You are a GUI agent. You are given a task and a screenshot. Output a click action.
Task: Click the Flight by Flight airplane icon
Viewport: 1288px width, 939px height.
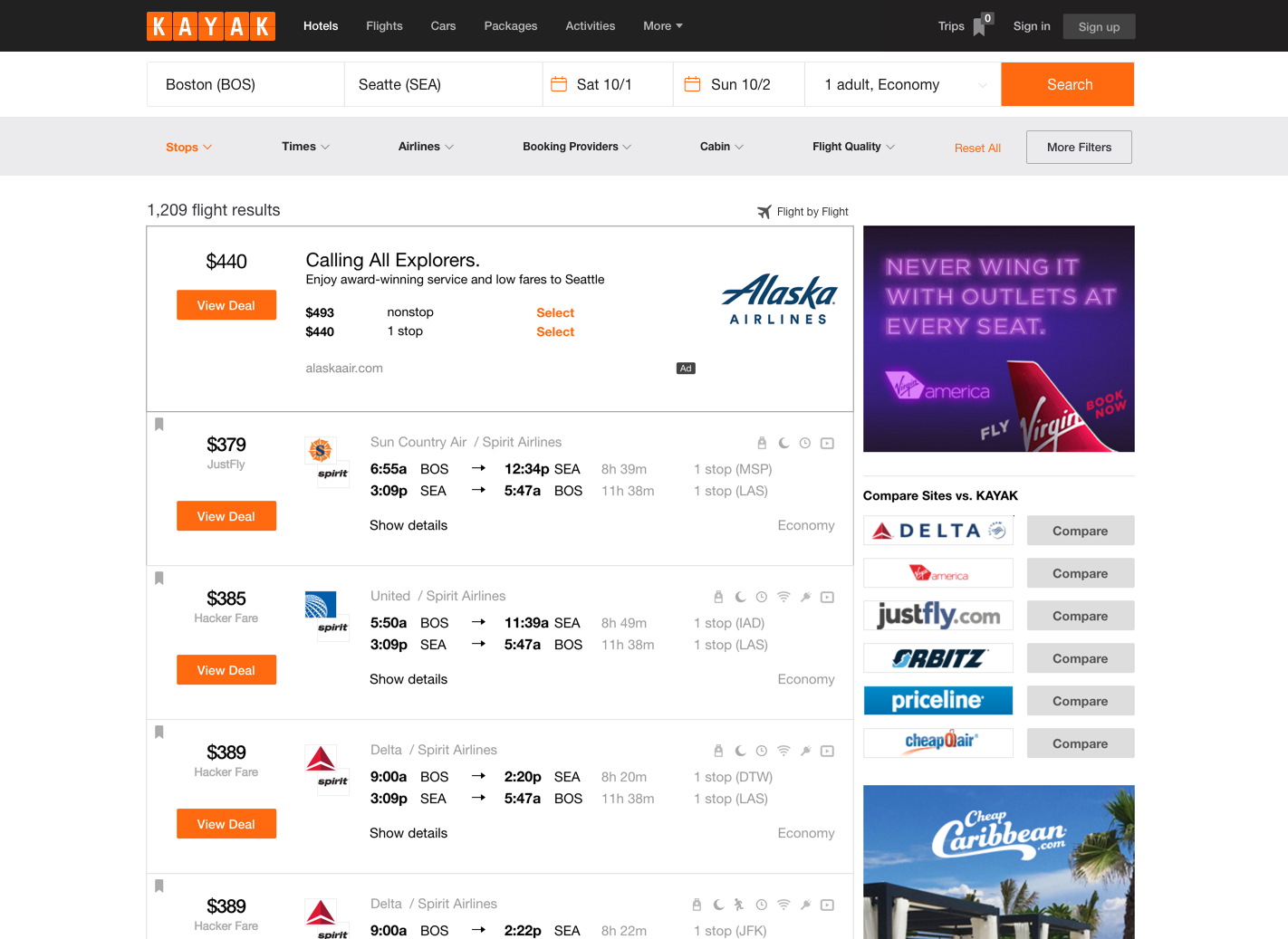click(764, 212)
